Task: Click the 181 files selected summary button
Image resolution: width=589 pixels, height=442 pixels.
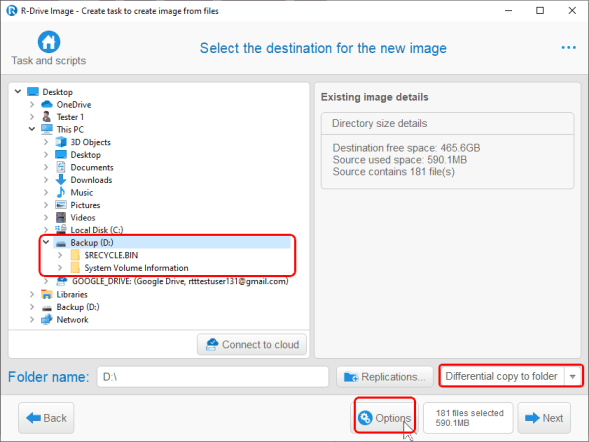Action: (468, 418)
